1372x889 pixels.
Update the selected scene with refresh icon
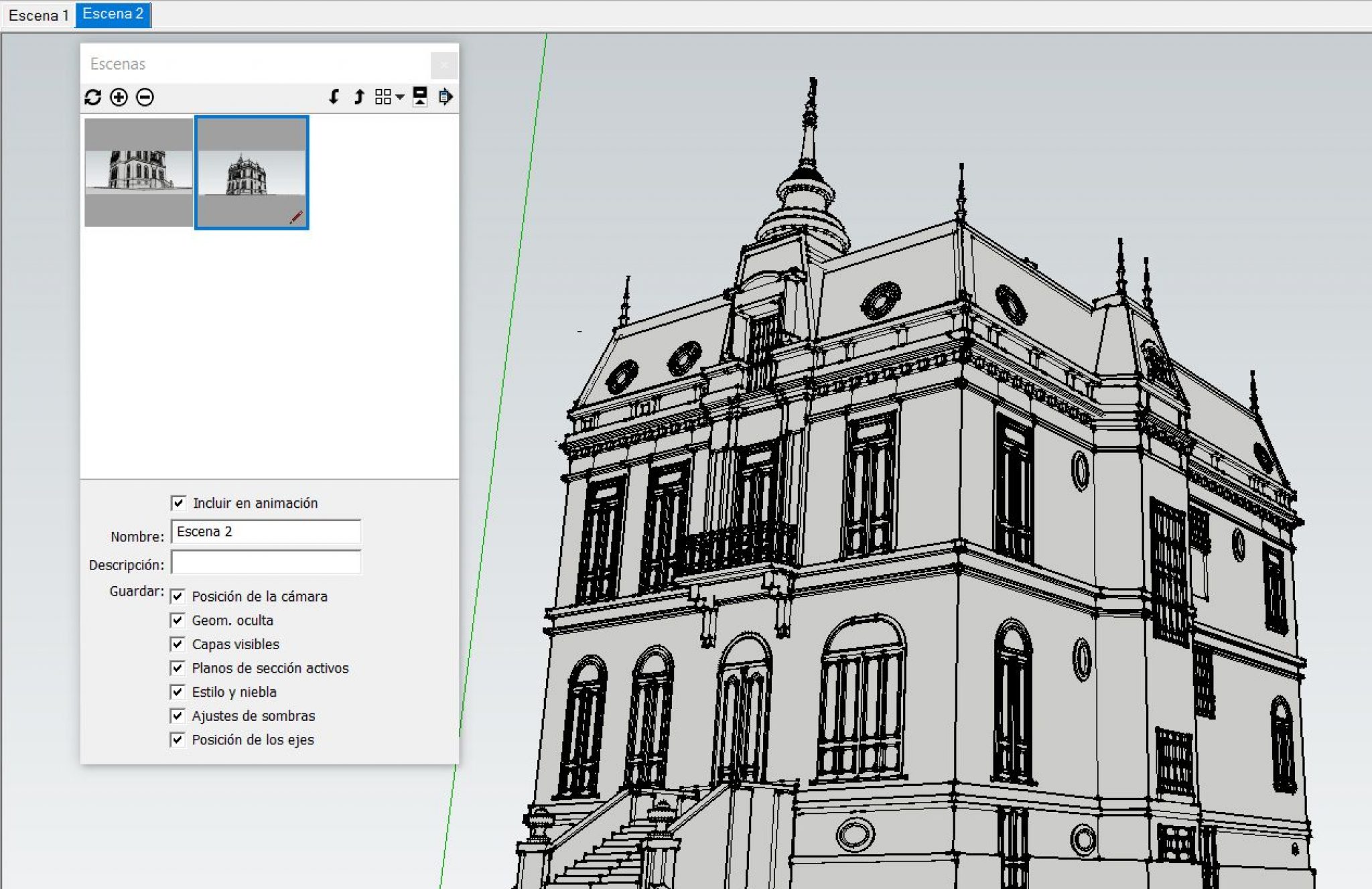pyautogui.click(x=94, y=98)
